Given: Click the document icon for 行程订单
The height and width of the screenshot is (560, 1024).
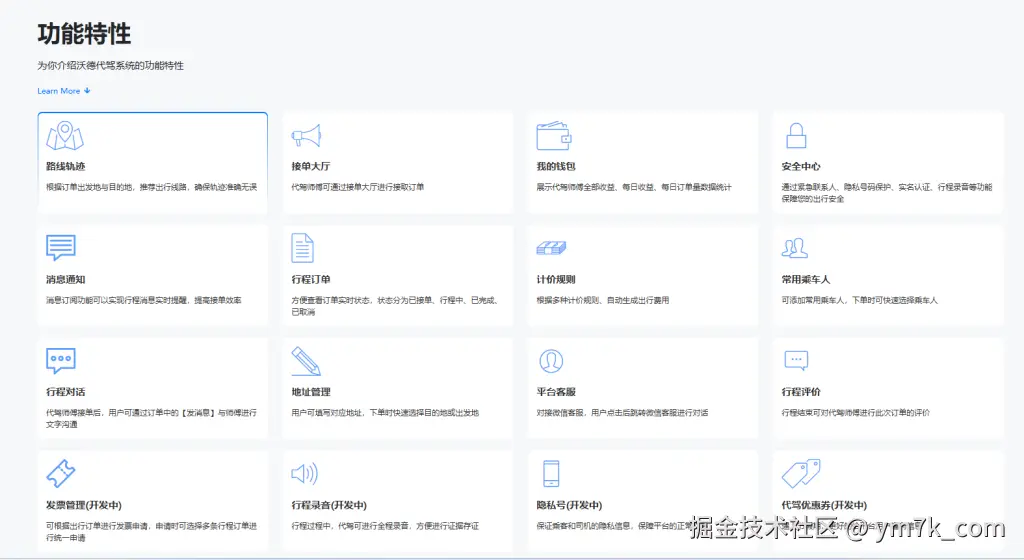Looking at the screenshot, I should 302,248.
